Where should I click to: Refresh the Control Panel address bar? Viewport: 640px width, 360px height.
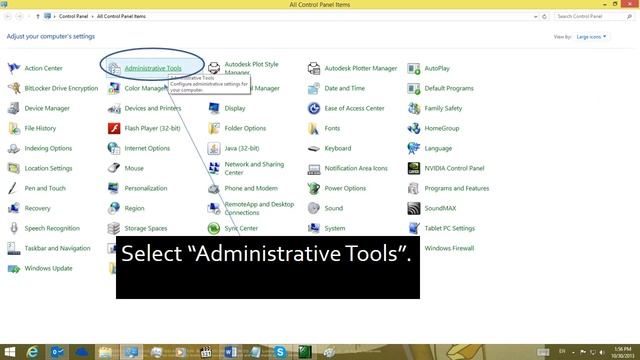[544, 17]
